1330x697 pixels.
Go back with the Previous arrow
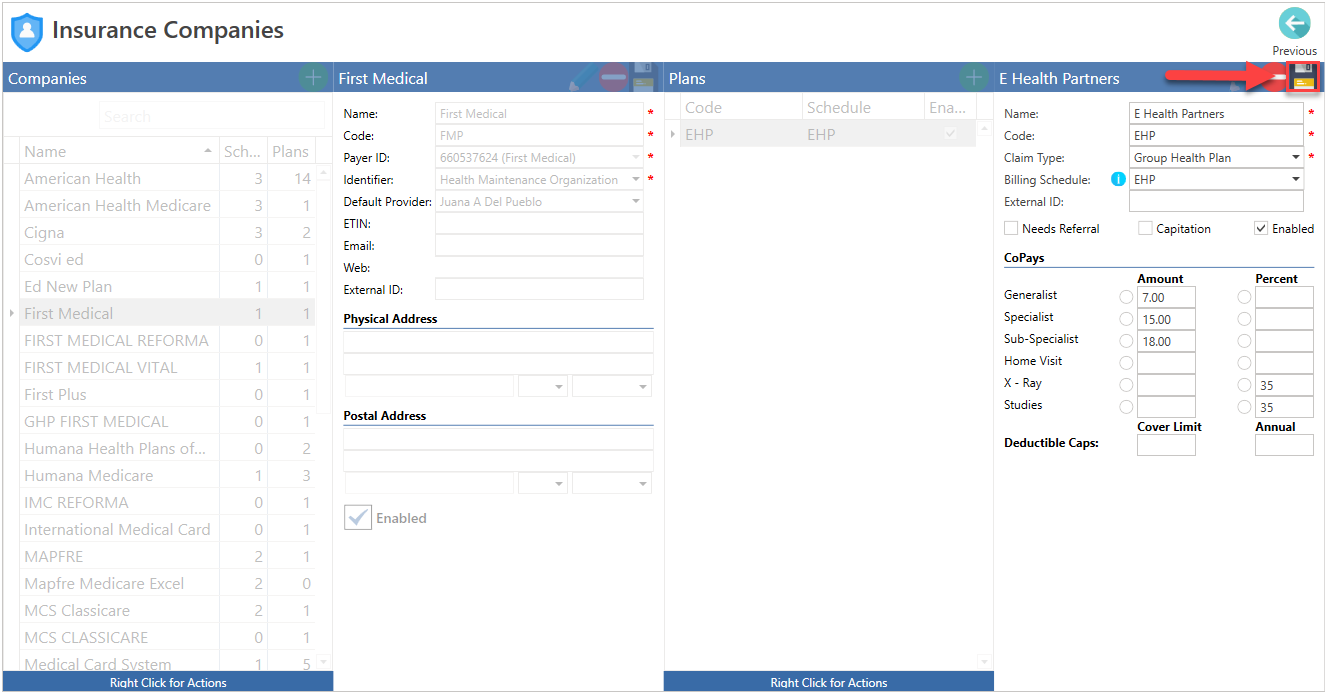click(x=1294, y=24)
